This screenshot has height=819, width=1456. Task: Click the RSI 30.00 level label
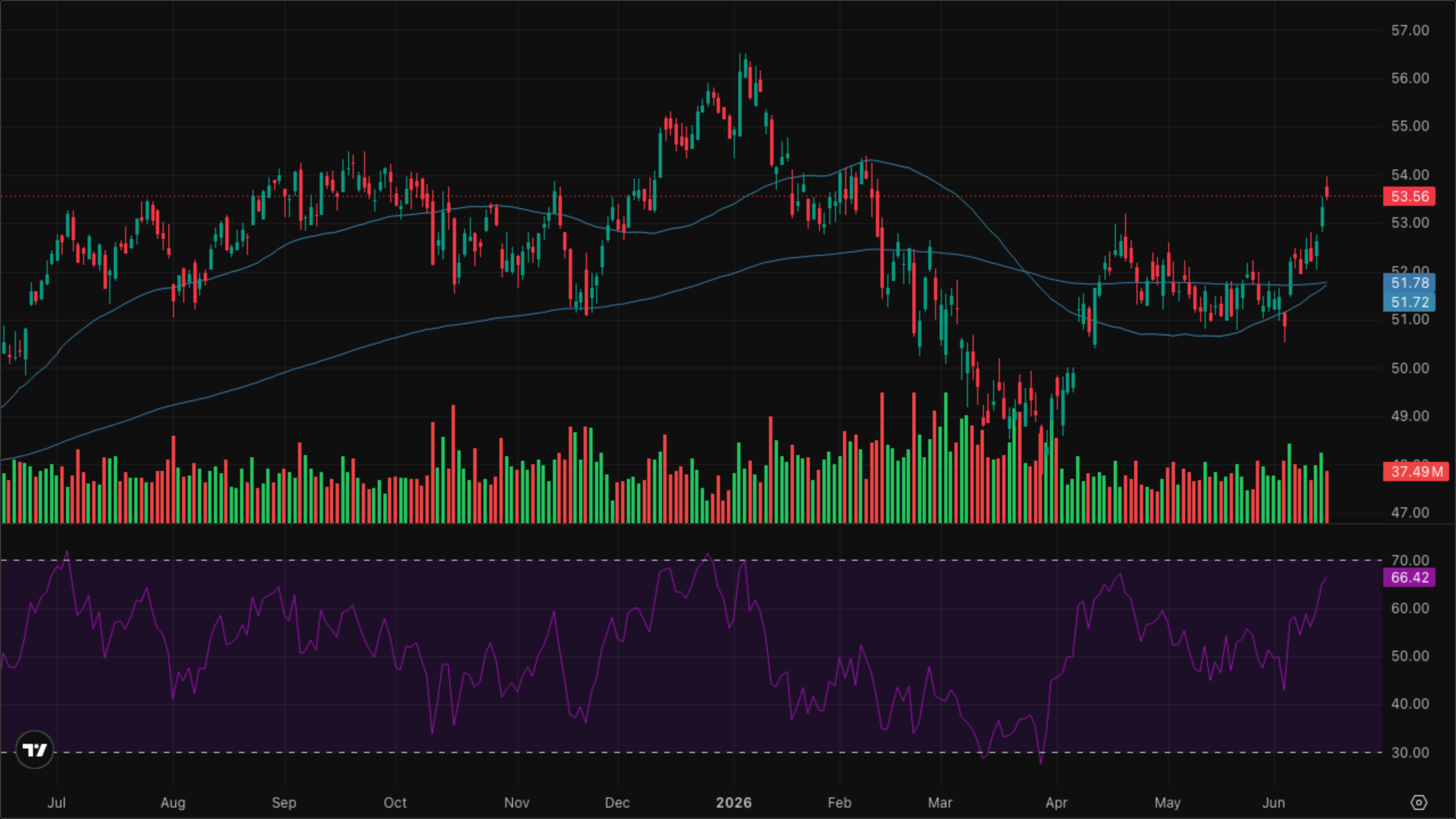[x=1410, y=752]
